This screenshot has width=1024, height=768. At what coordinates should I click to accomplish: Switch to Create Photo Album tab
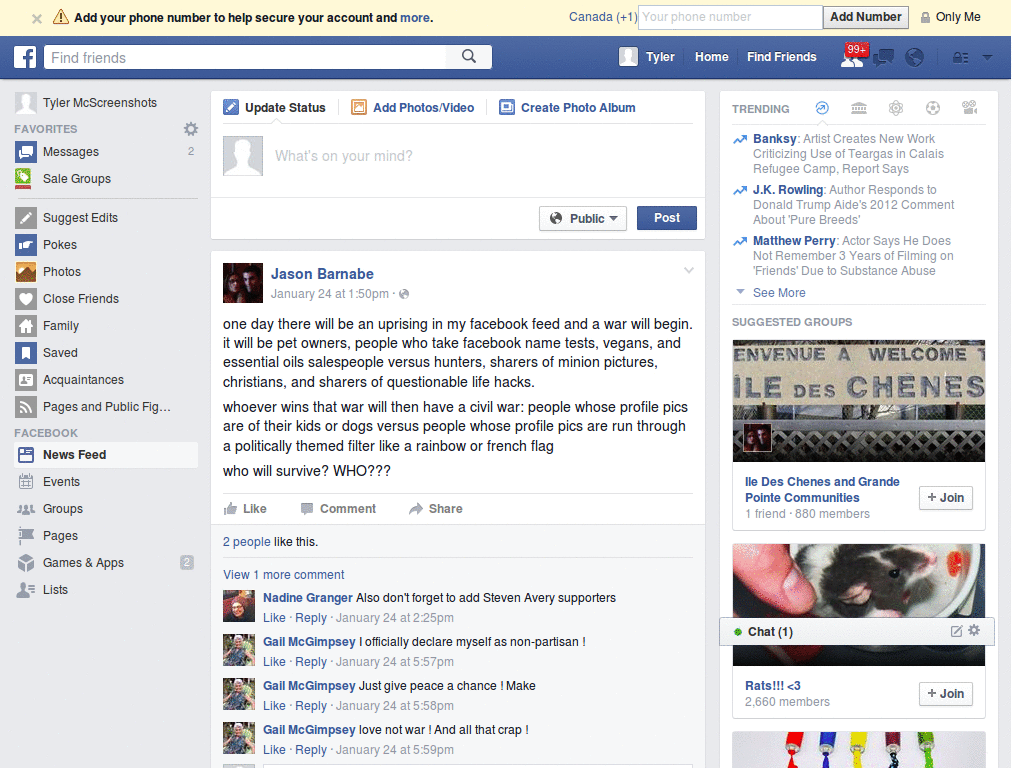click(x=567, y=108)
